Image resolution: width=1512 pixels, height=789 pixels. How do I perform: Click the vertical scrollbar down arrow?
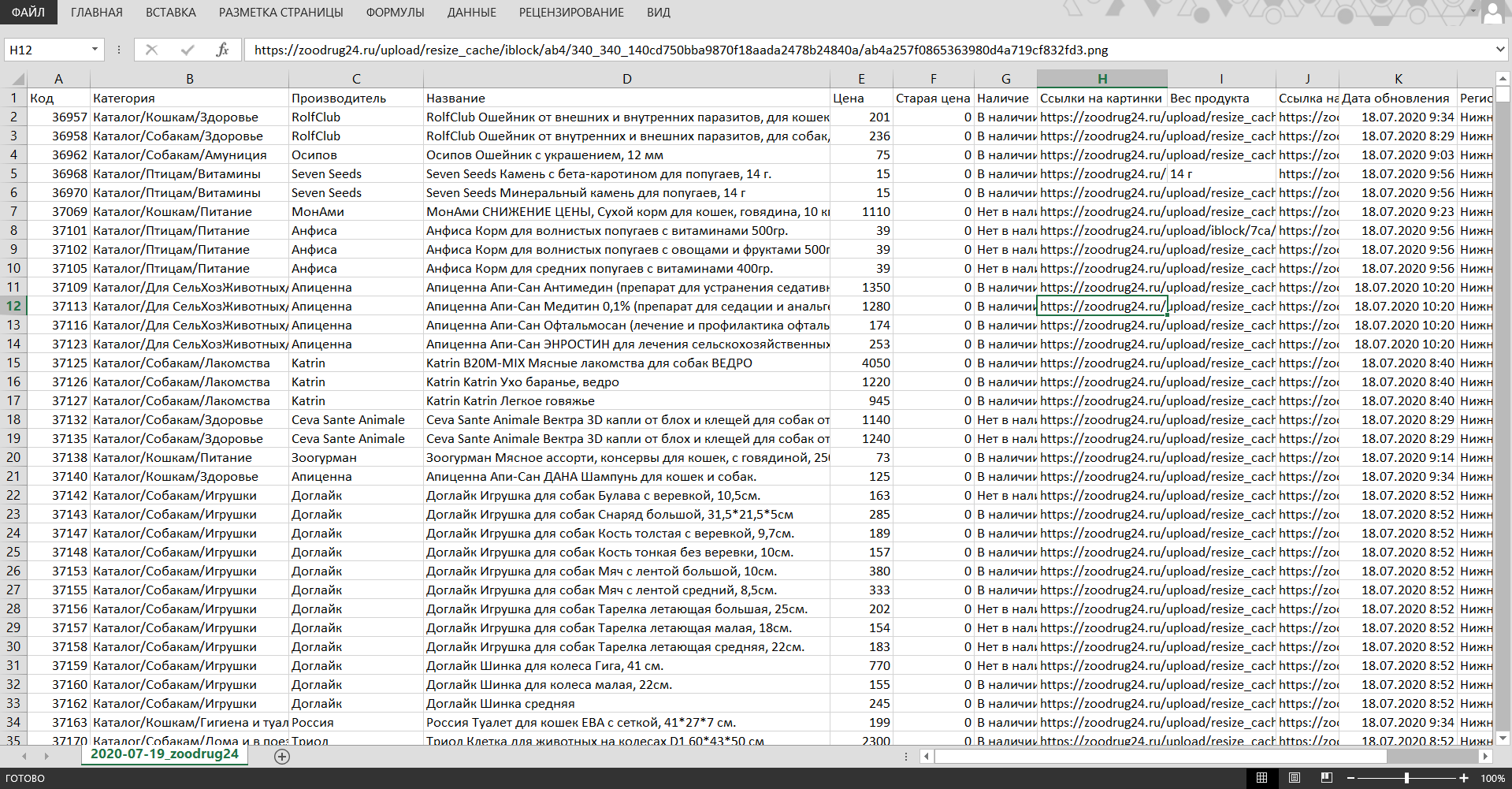(1502, 739)
